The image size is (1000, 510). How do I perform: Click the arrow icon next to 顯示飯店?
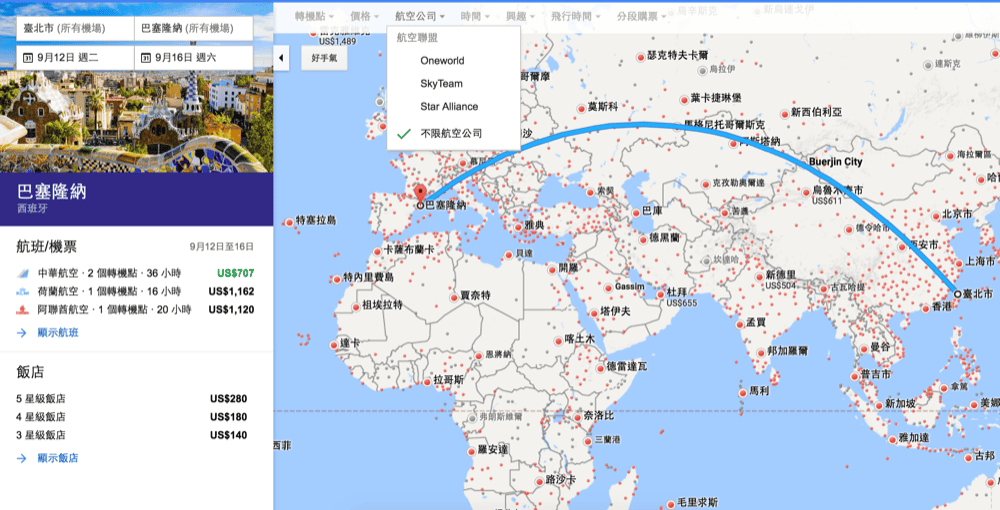tap(22, 458)
